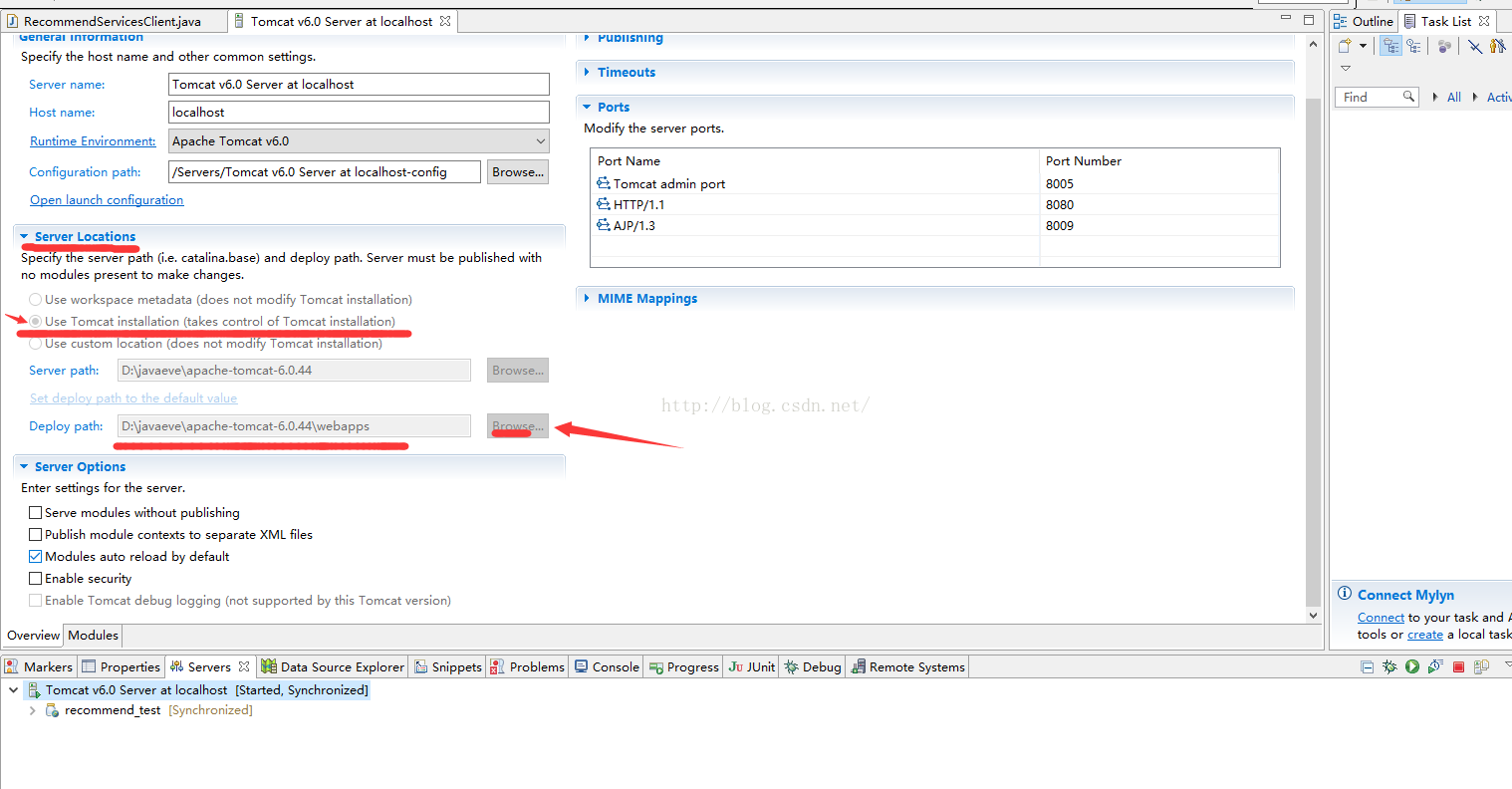Click Browse next to Configuration path
The width and height of the screenshot is (1512, 789).
(x=518, y=172)
